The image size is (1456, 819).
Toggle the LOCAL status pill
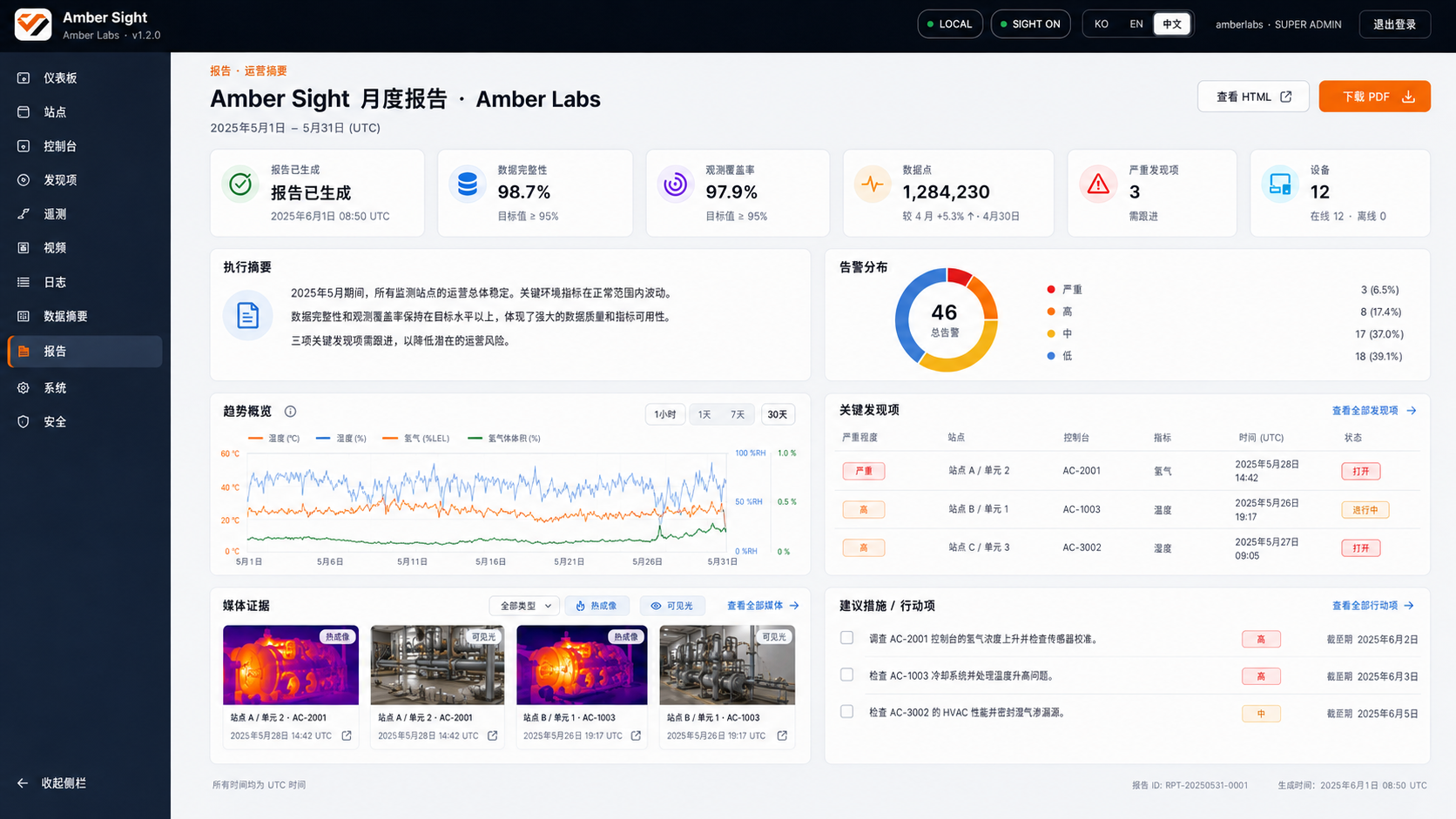tap(950, 24)
